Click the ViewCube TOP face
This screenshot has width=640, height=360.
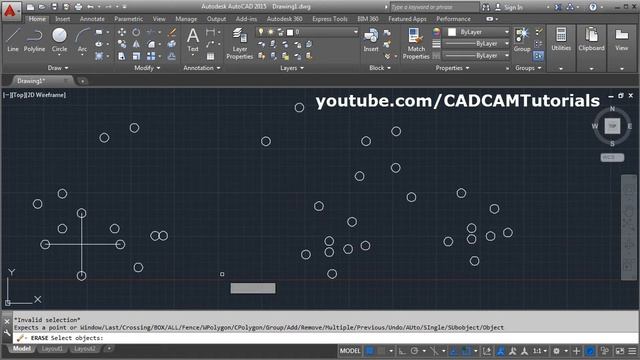(612, 126)
